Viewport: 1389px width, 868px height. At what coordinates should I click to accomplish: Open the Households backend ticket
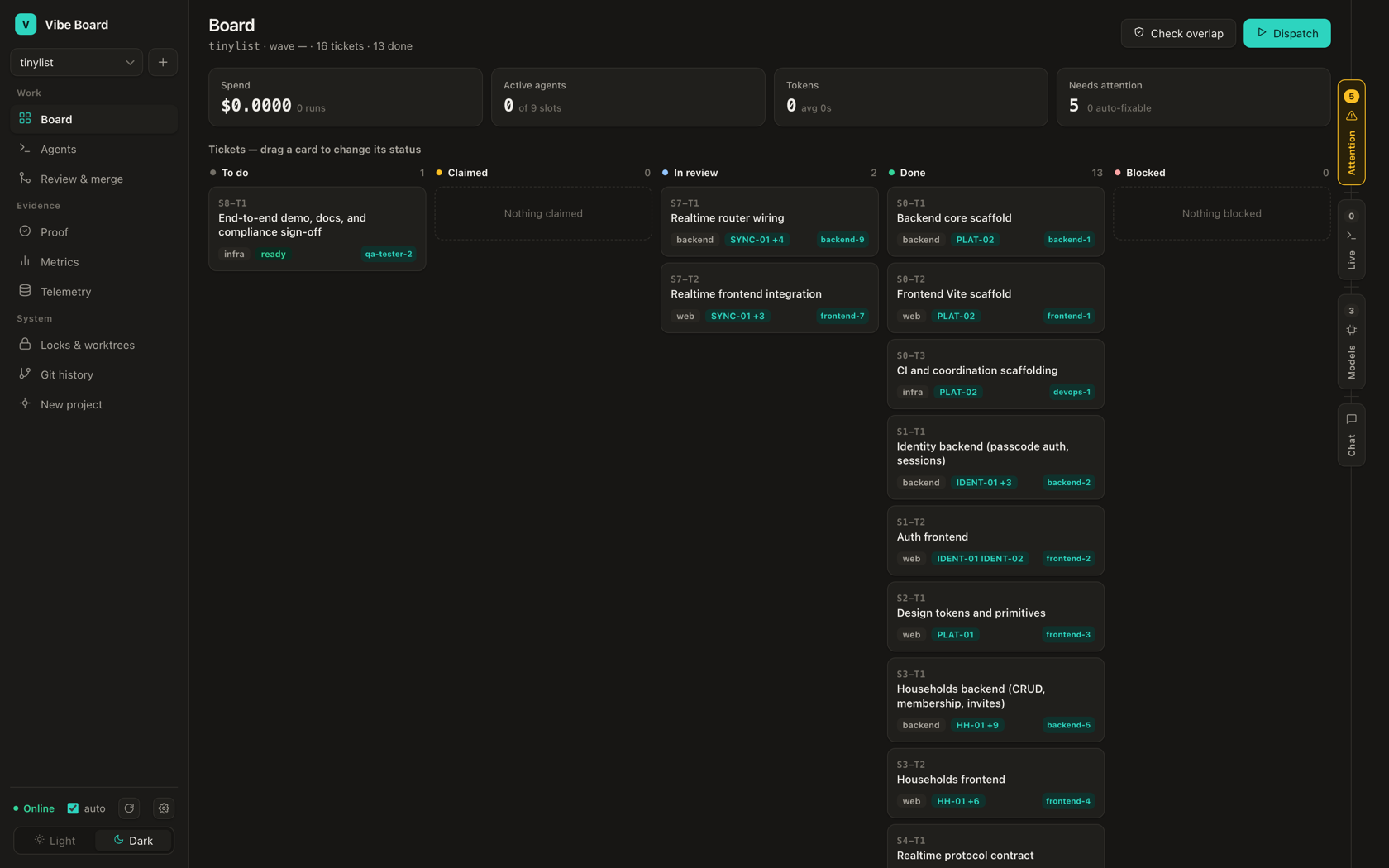point(995,700)
